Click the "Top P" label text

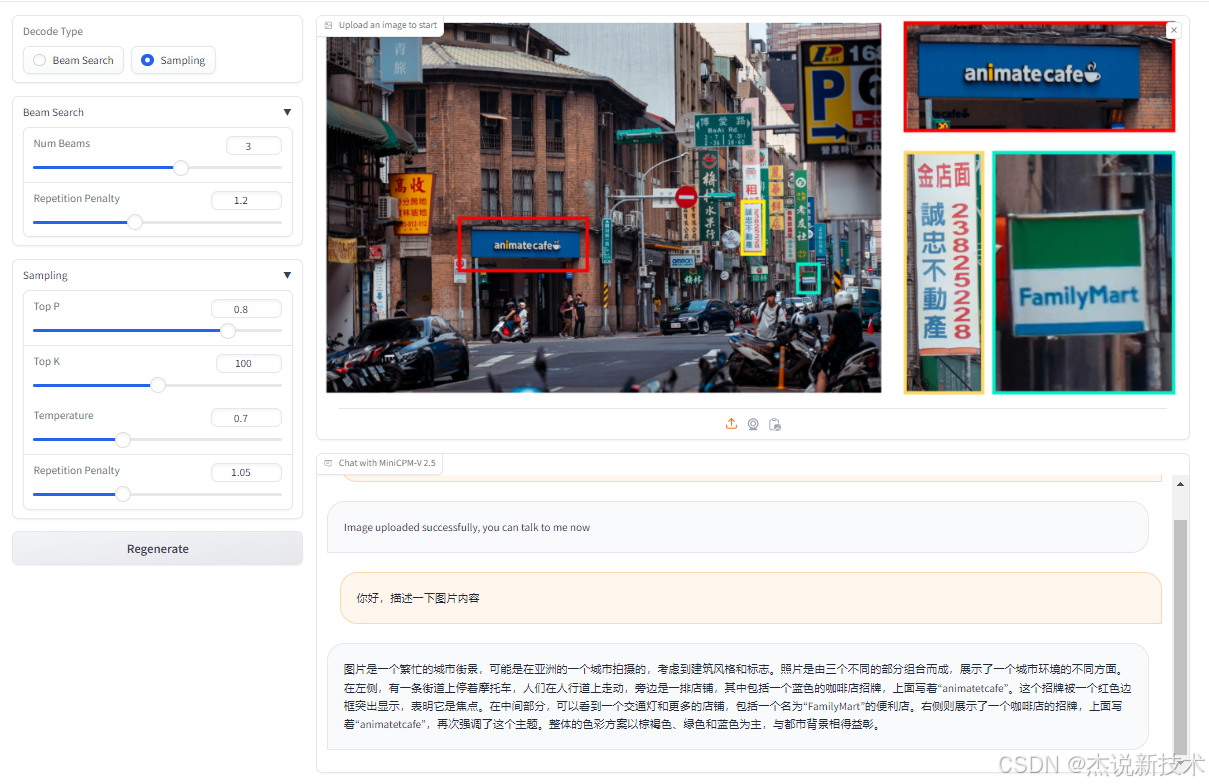point(47,307)
